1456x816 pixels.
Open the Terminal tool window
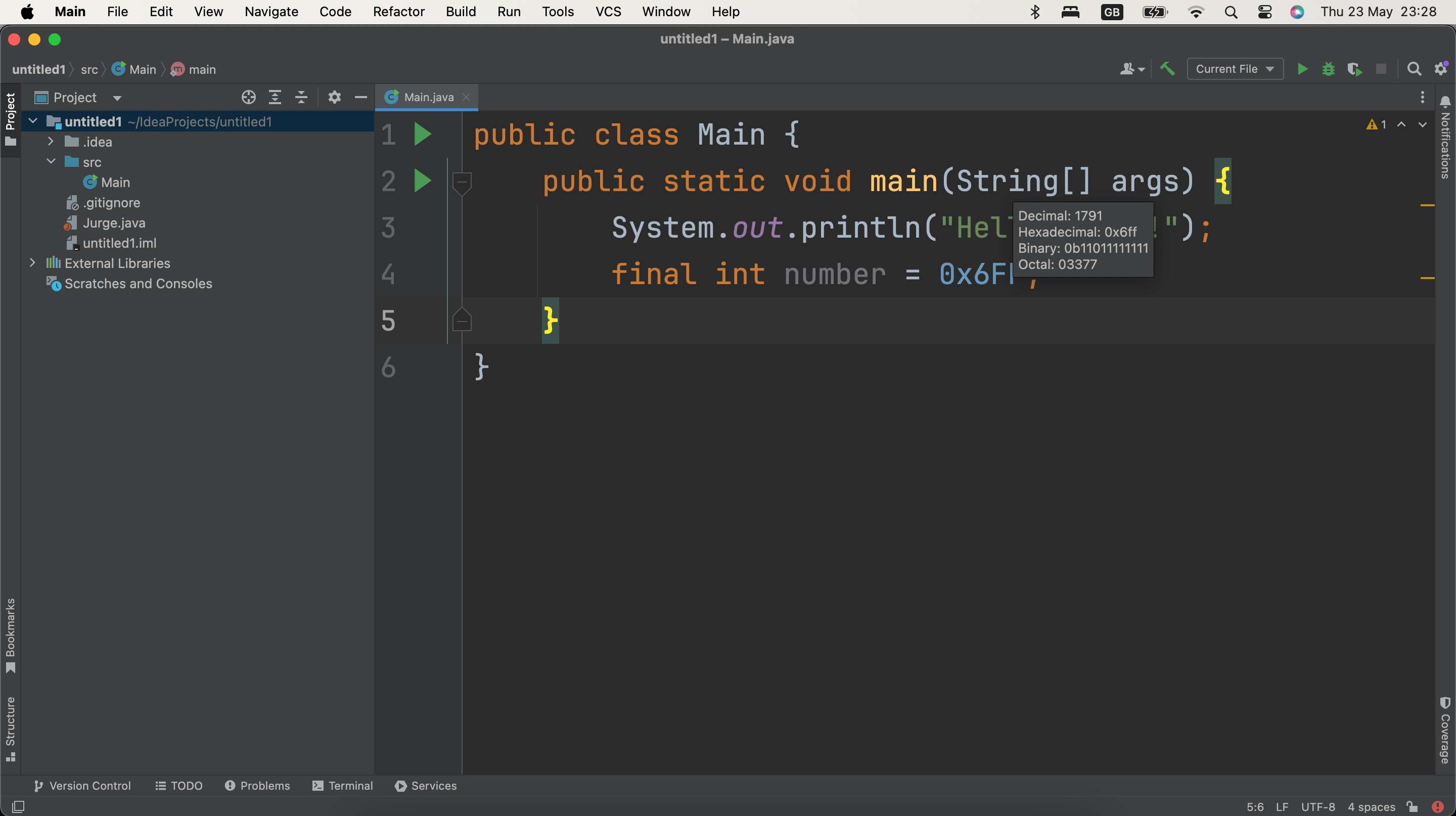point(343,786)
